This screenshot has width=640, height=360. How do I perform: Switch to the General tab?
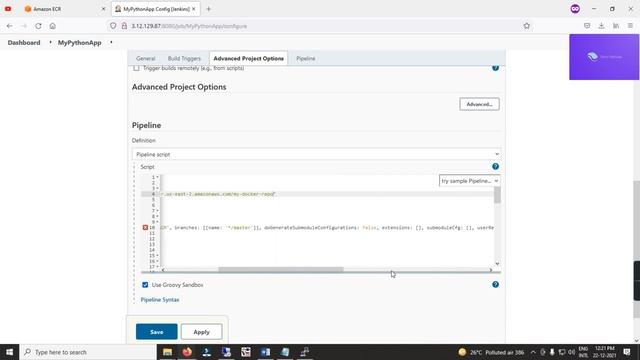[x=146, y=58]
